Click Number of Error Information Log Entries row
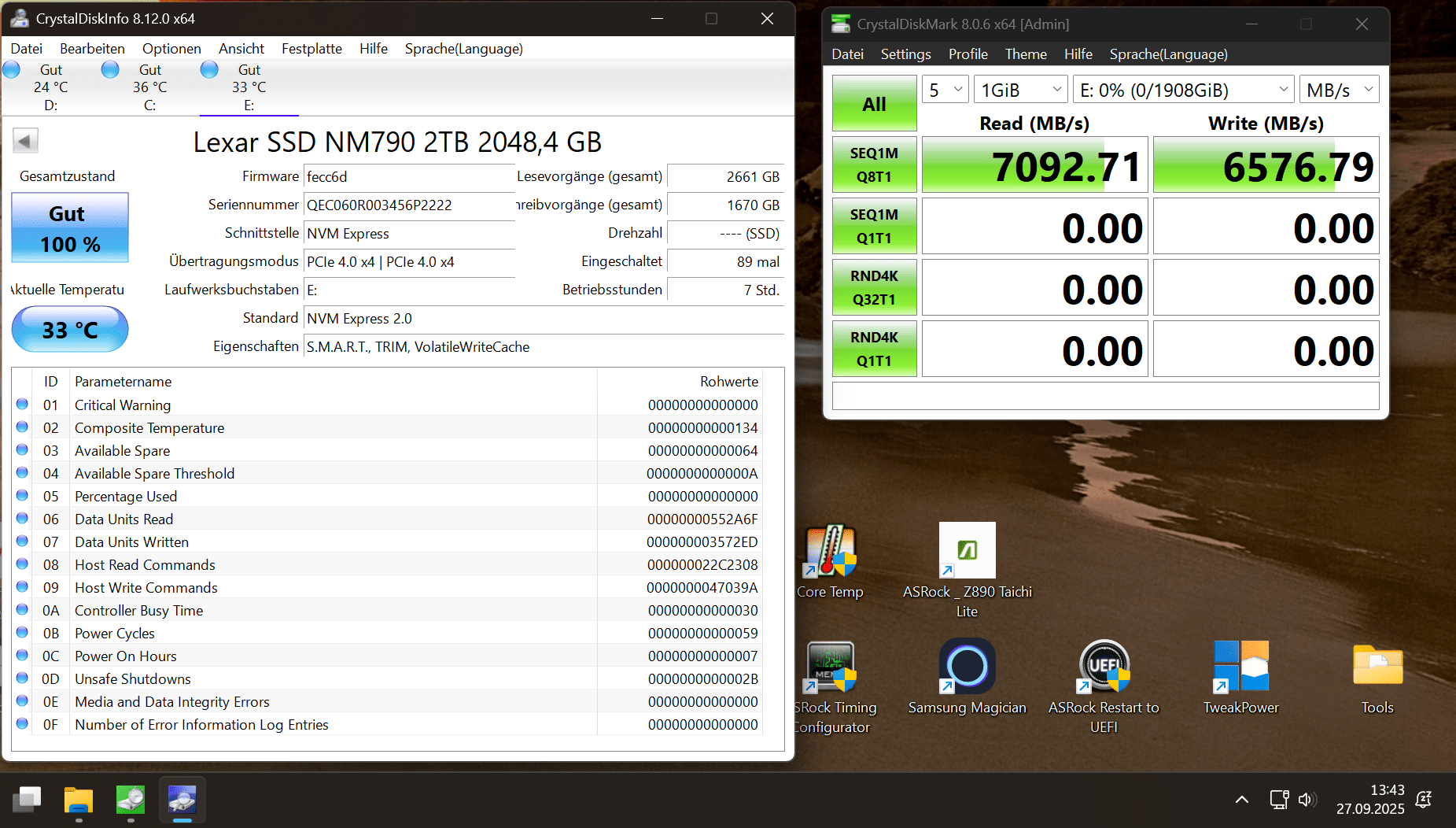 coord(388,724)
